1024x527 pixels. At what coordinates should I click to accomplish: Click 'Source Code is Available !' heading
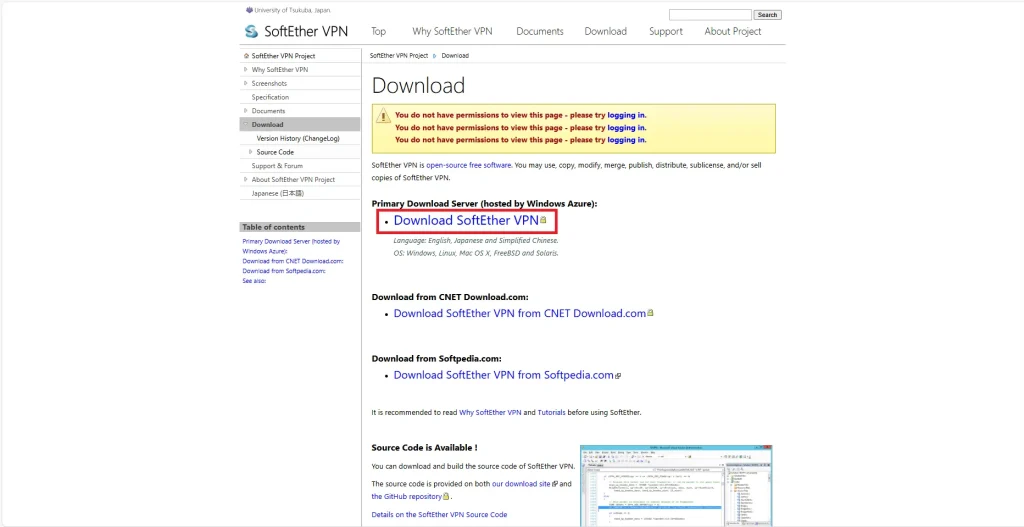point(424,448)
